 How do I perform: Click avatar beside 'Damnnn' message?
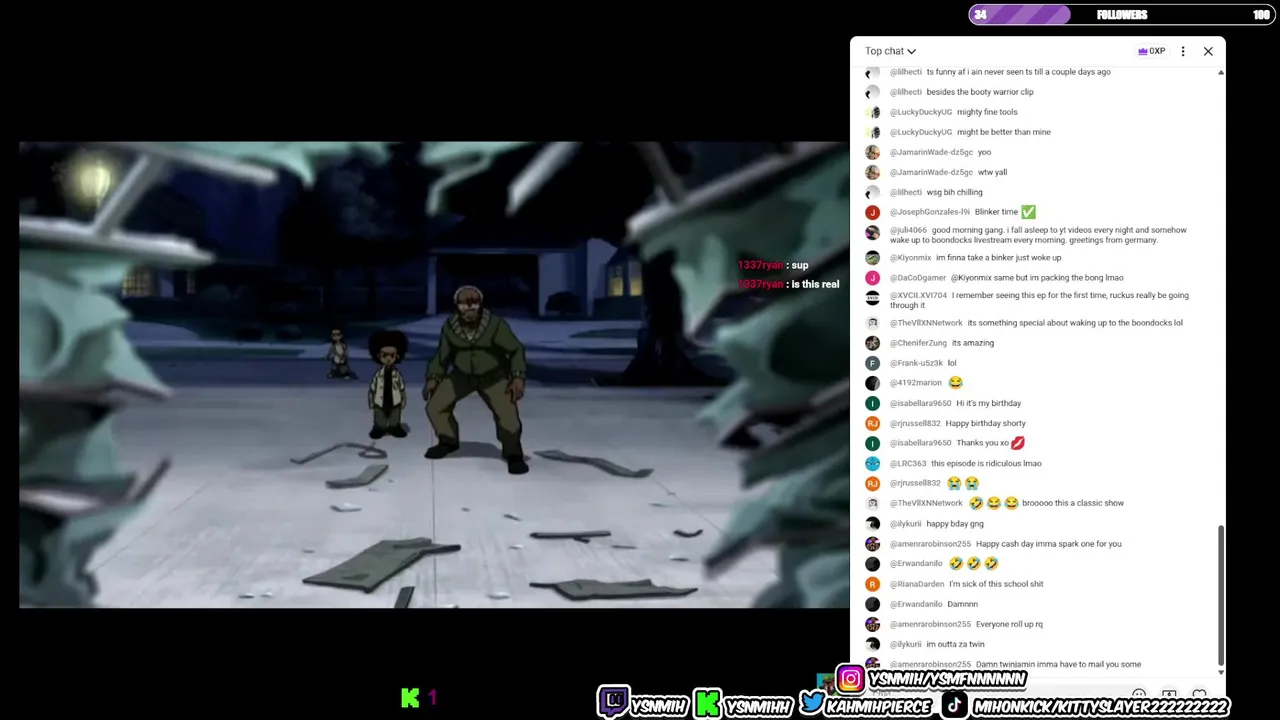(x=872, y=604)
